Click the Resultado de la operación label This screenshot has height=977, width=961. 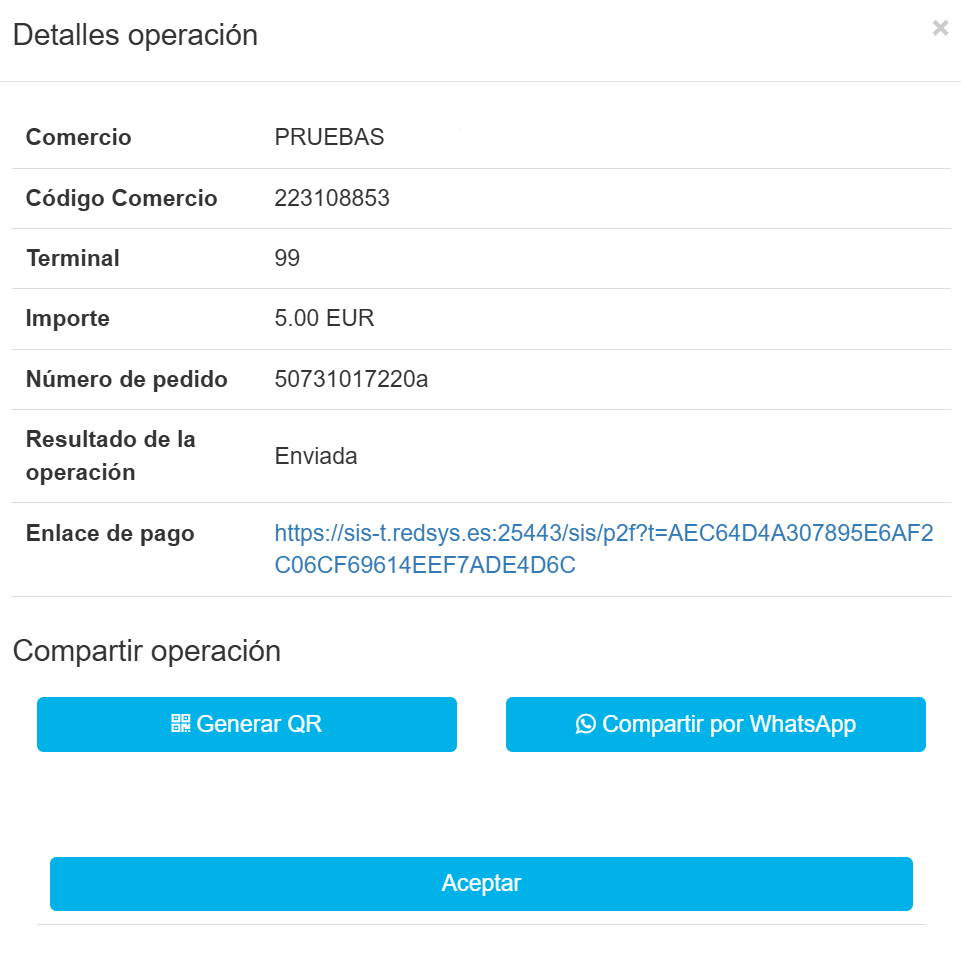110,456
